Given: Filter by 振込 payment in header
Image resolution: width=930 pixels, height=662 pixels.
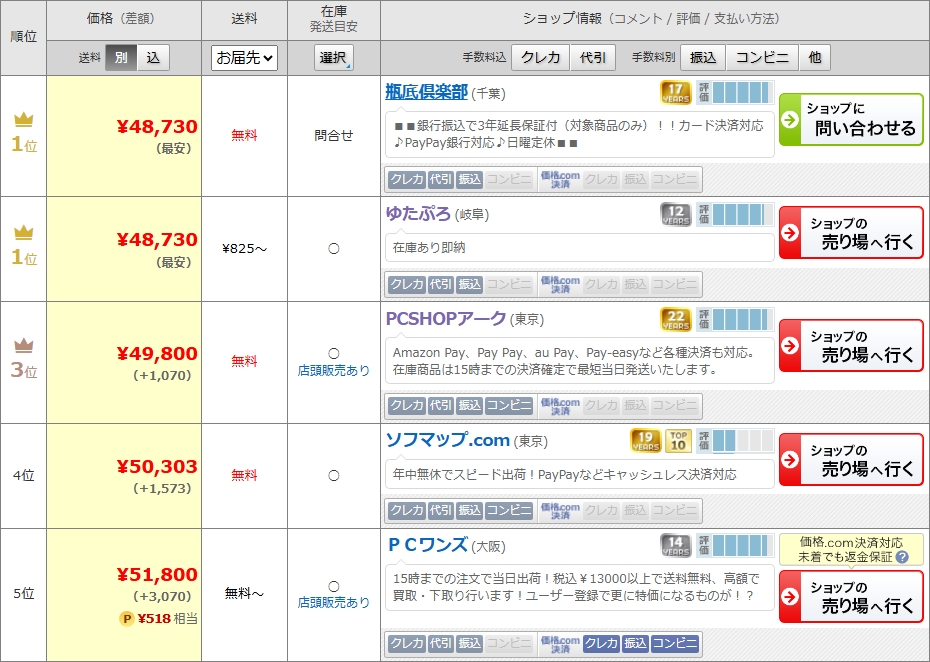Looking at the screenshot, I should pos(703,58).
